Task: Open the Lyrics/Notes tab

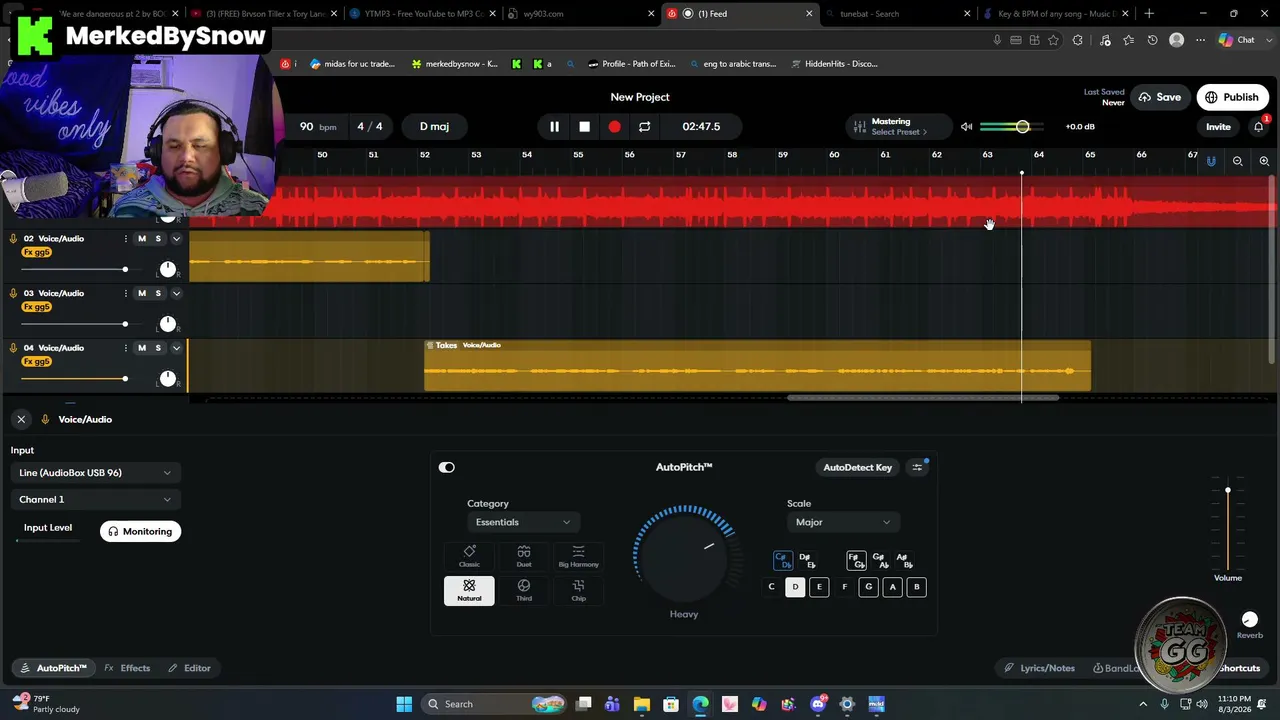Action: (1040, 668)
